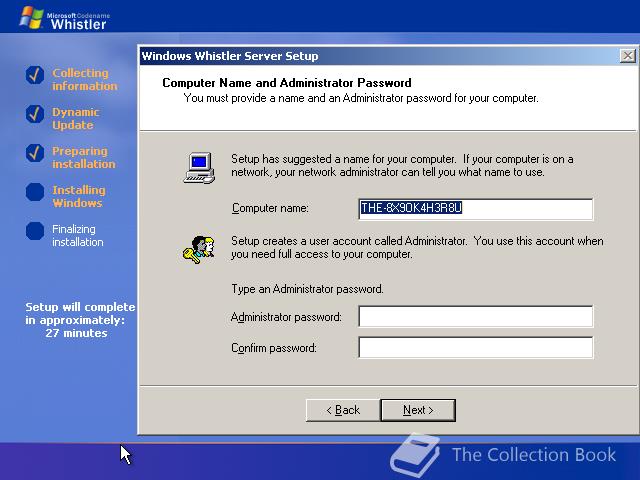Image resolution: width=640 pixels, height=480 pixels.
Task: Click the Finalizing installation step bullet
Action: point(35,231)
